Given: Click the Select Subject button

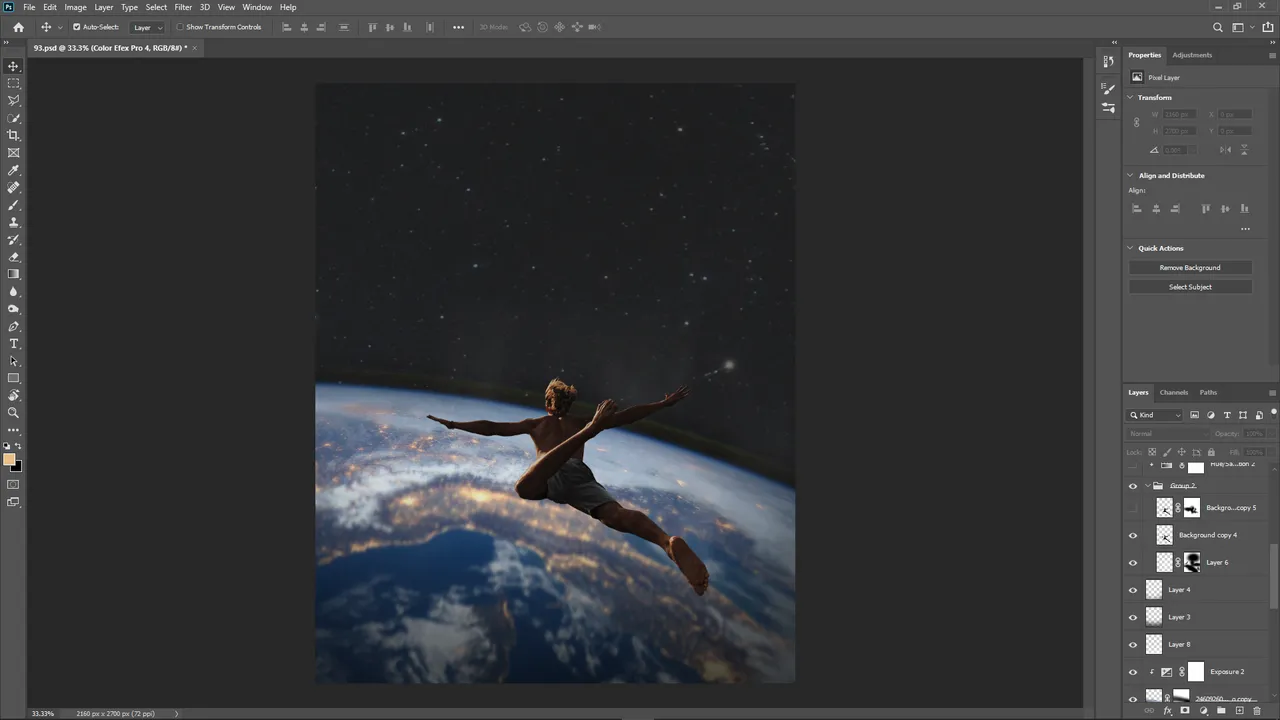Looking at the screenshot, I should coord(1190,287).
